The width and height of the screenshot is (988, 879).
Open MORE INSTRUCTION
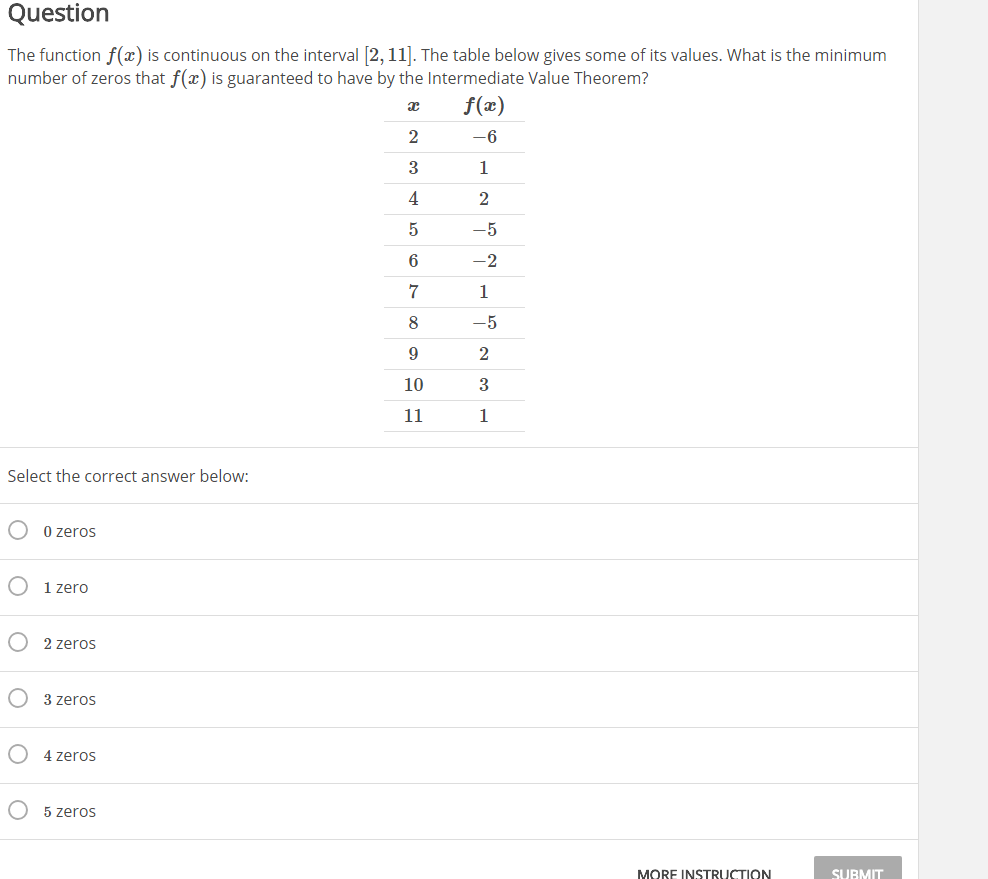pos(704,871)
